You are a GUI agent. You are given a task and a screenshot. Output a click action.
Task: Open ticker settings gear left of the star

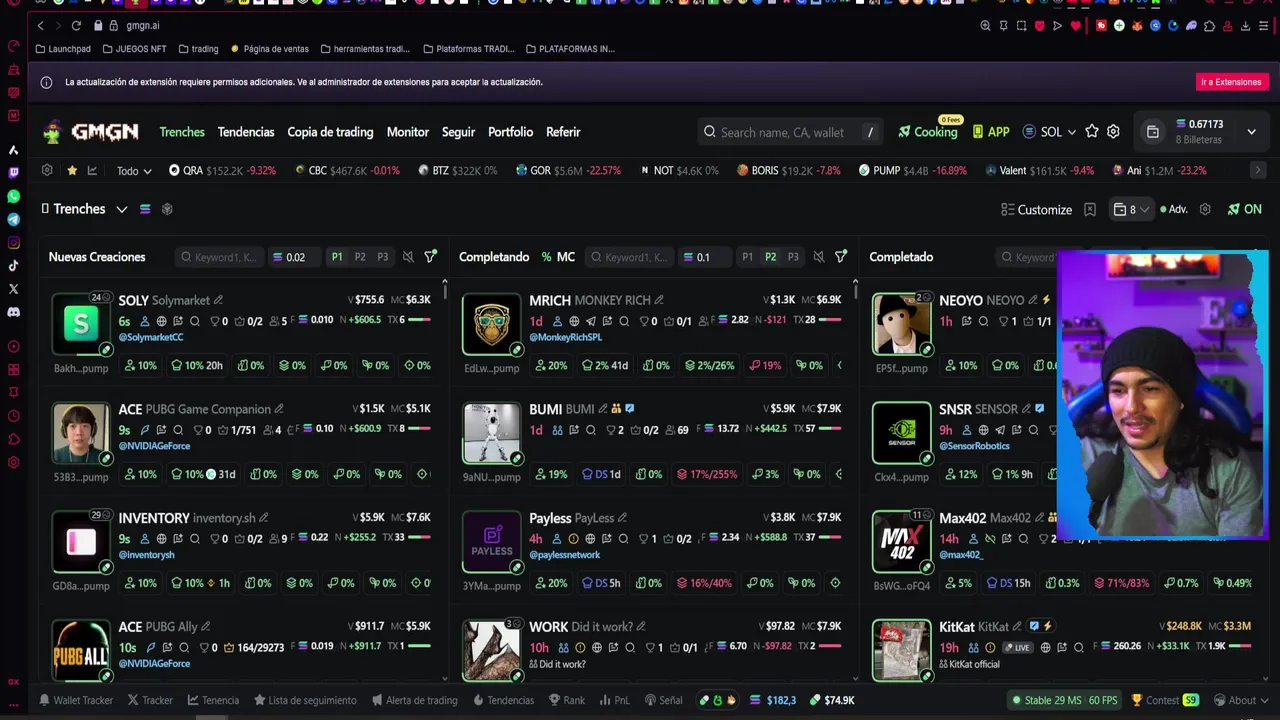click(47, 171)
